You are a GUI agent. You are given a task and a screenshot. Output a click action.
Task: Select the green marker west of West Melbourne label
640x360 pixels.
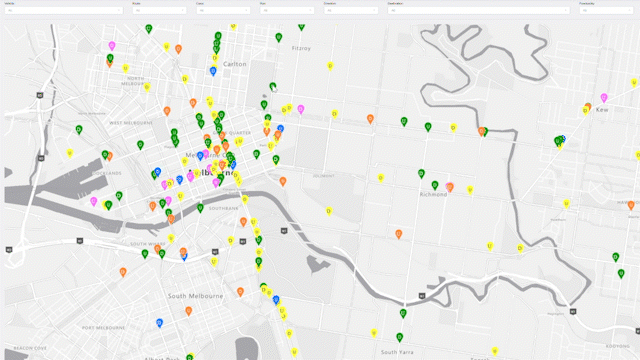(x=79, y=130)
